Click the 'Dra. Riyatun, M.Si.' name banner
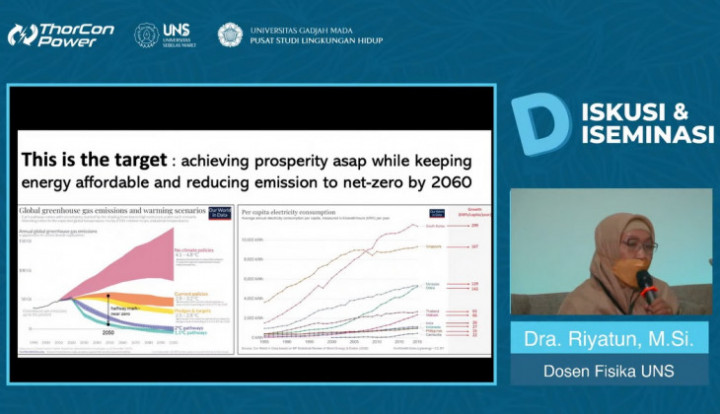The image size is (720, 414). coord(611,339)
